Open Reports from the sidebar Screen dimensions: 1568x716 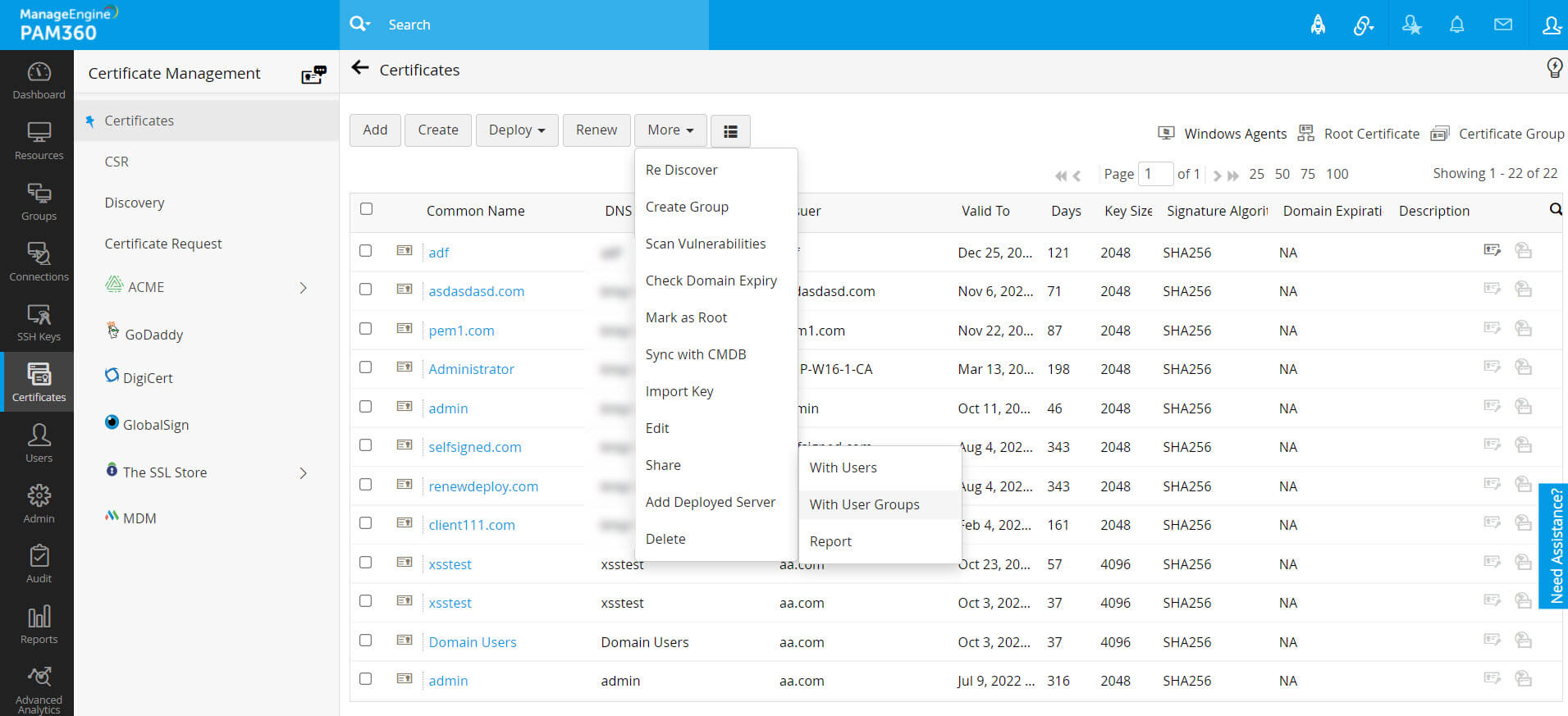point(39,625)
